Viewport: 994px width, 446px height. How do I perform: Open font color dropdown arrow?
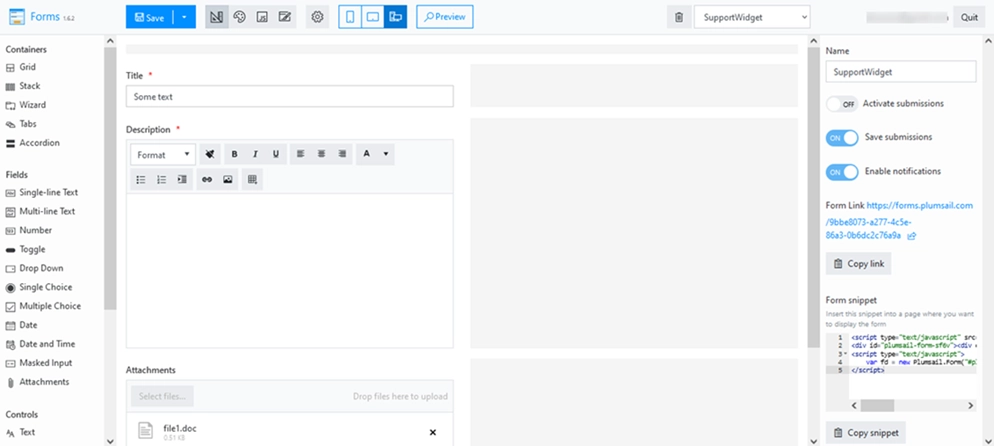click(385, 154)
